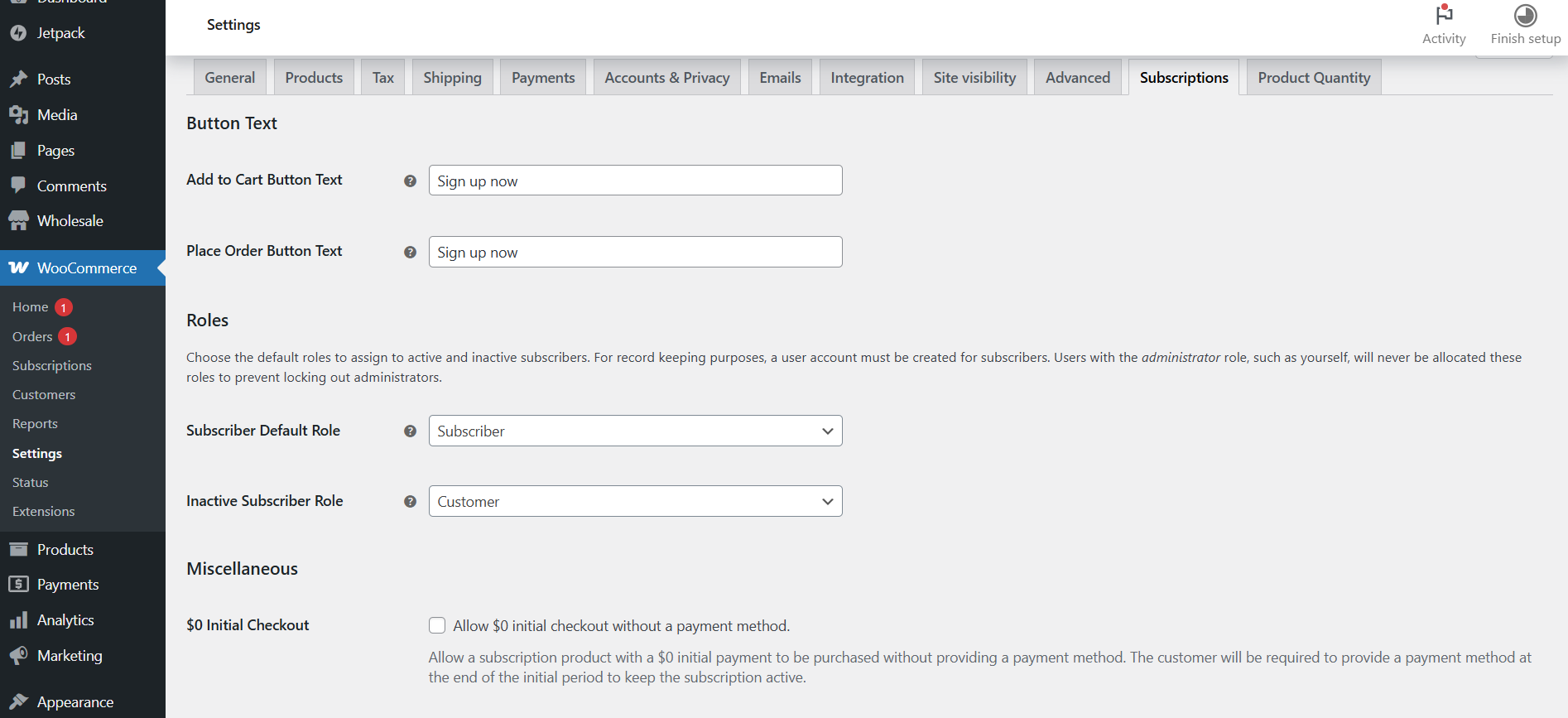The width and height of the screenshot is (1568, 718).
Task: Open the Accounts & Privacy tab
Action: click(x=666, y=76)
